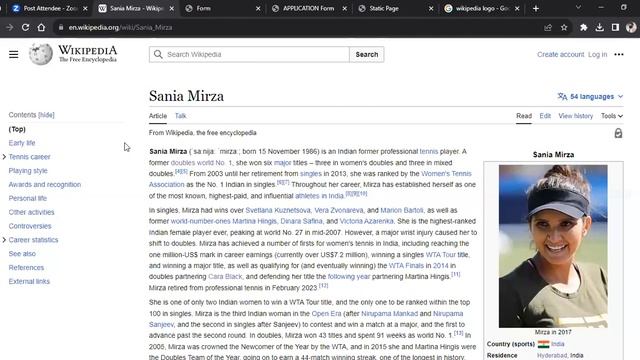Bookmark this page with the star icon
Image resolution: width=640 pixels, height=360 pixels.
pyautogui.click(x=564, y=27)
